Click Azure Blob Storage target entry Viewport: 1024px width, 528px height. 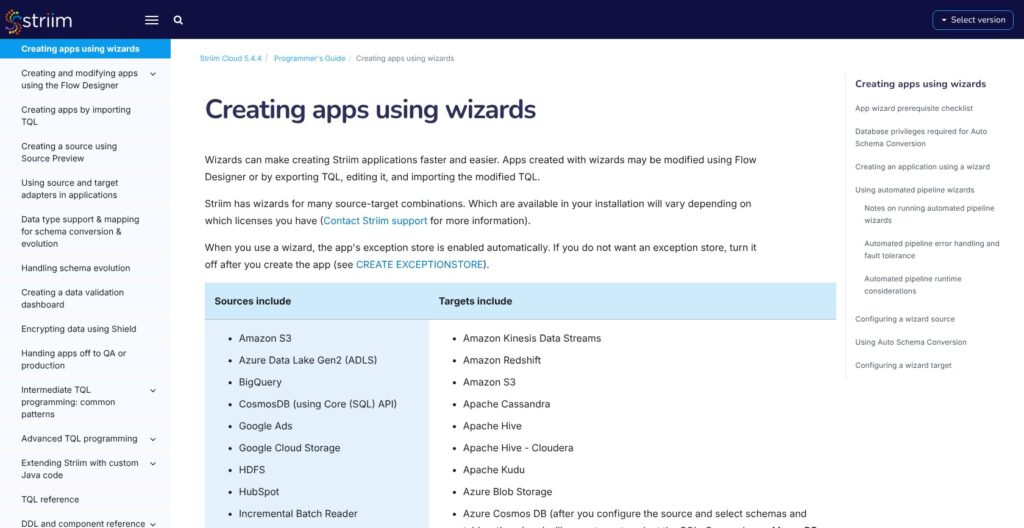(x=507, y=492)
